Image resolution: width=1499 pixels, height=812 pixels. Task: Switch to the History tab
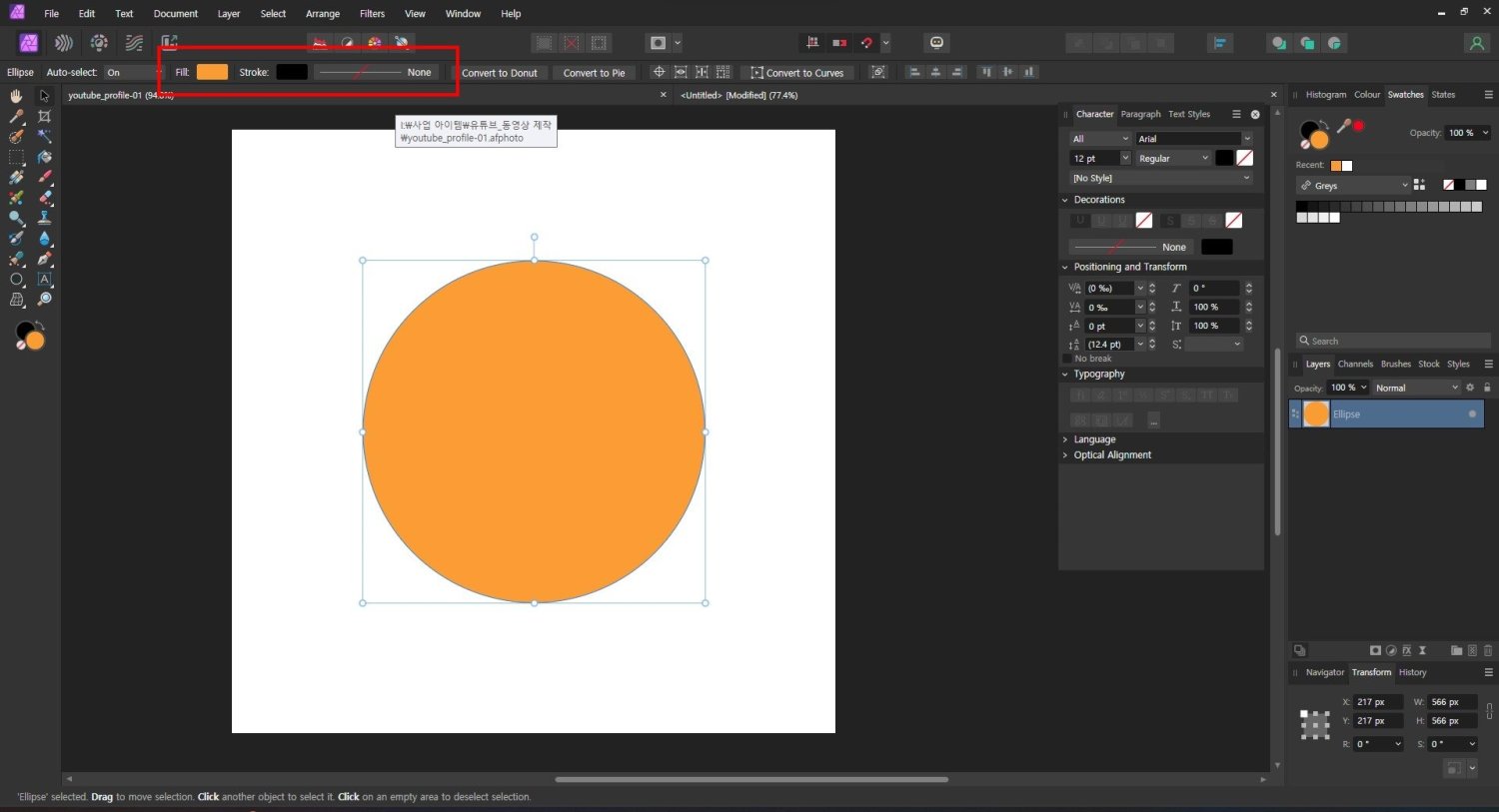(x=1412, y=672)
